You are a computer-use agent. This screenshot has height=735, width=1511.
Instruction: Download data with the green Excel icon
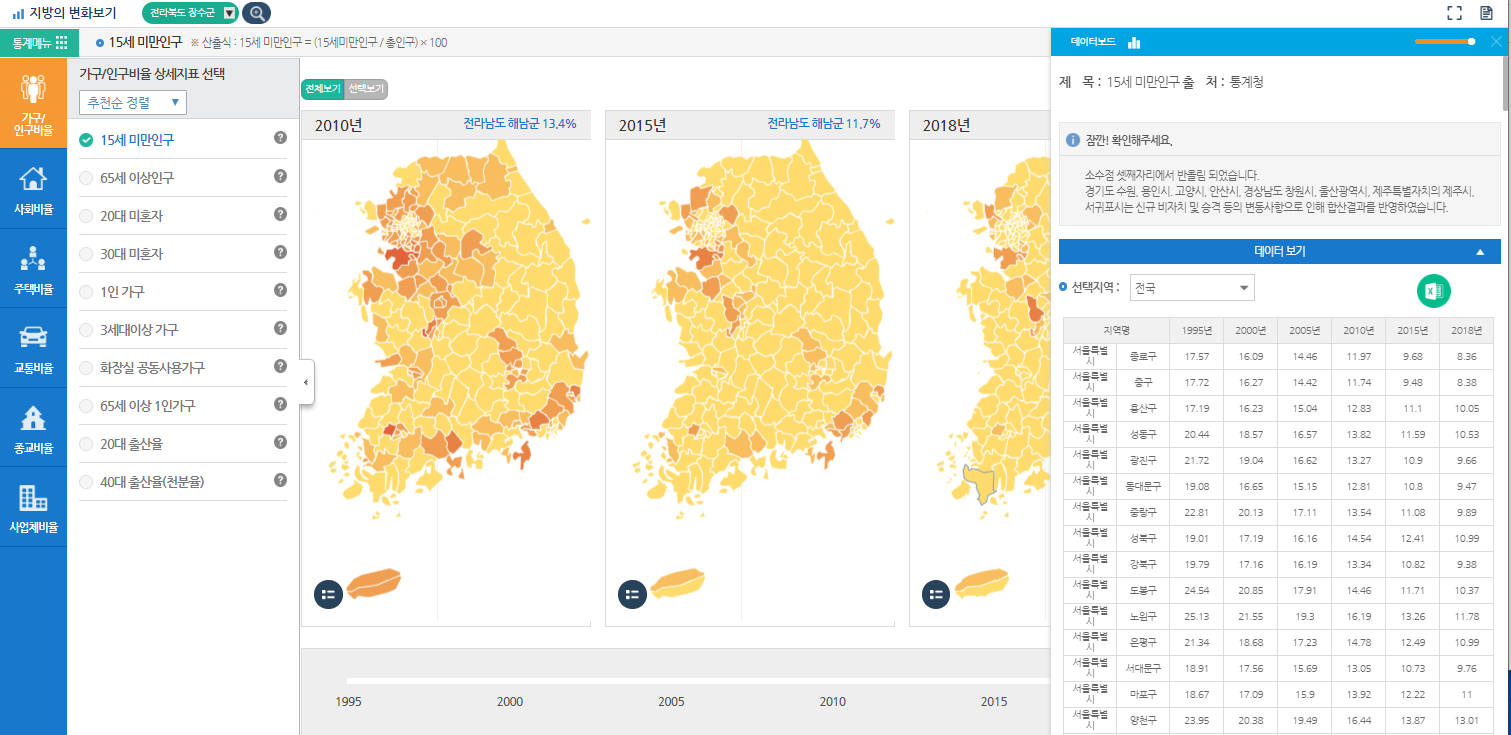[1433, 291]
